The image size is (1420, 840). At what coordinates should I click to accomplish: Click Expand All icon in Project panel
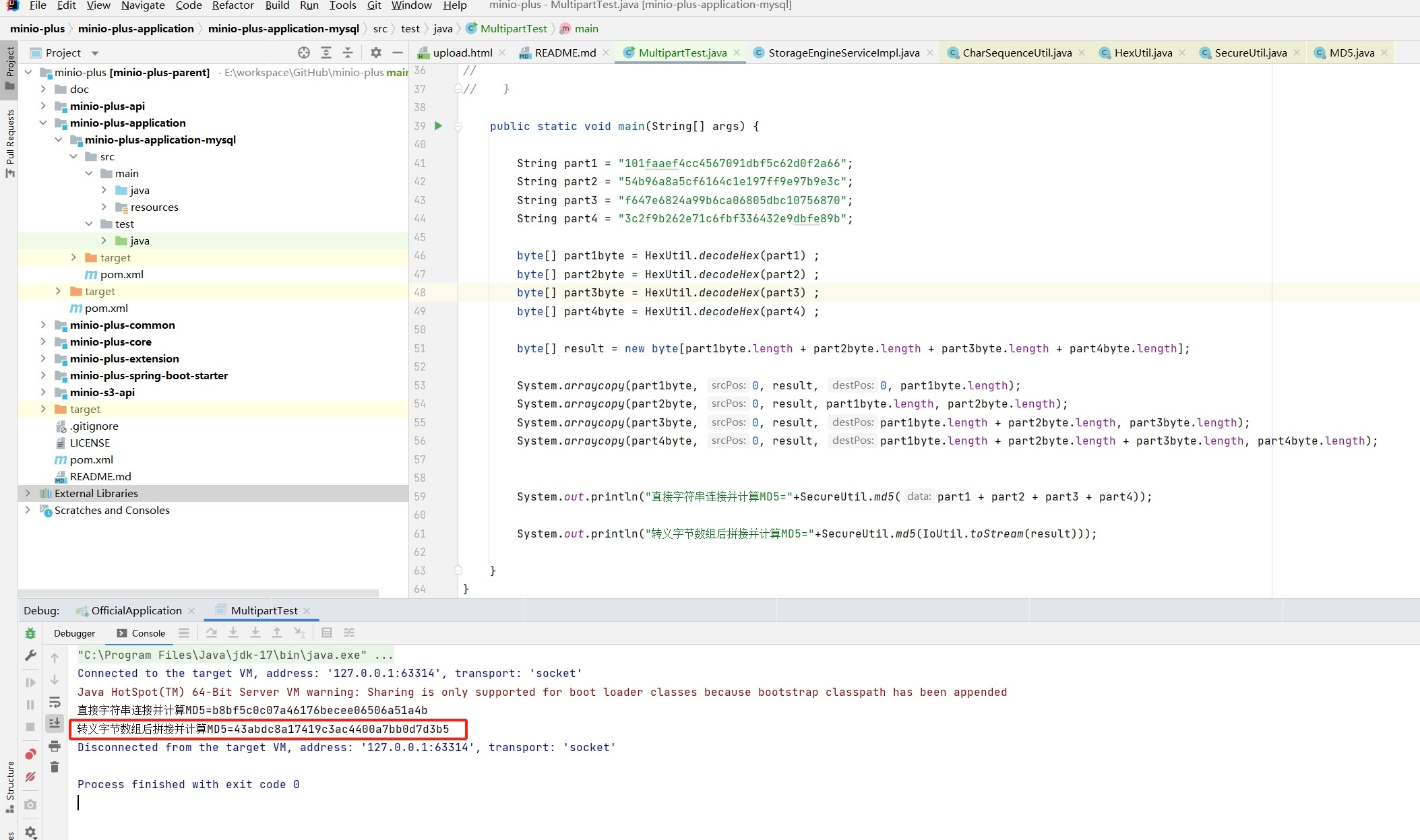(x=326, y=53)
